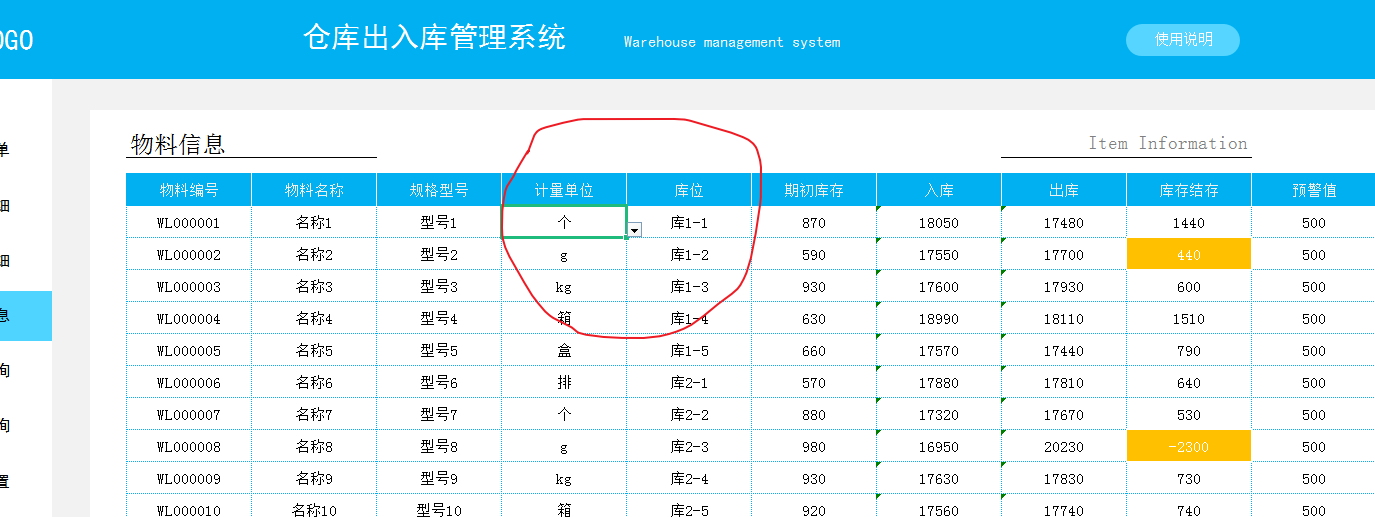Select the 入库 column header
Viewport: 1375px width, 517px height.
click(x=939, y=190)
